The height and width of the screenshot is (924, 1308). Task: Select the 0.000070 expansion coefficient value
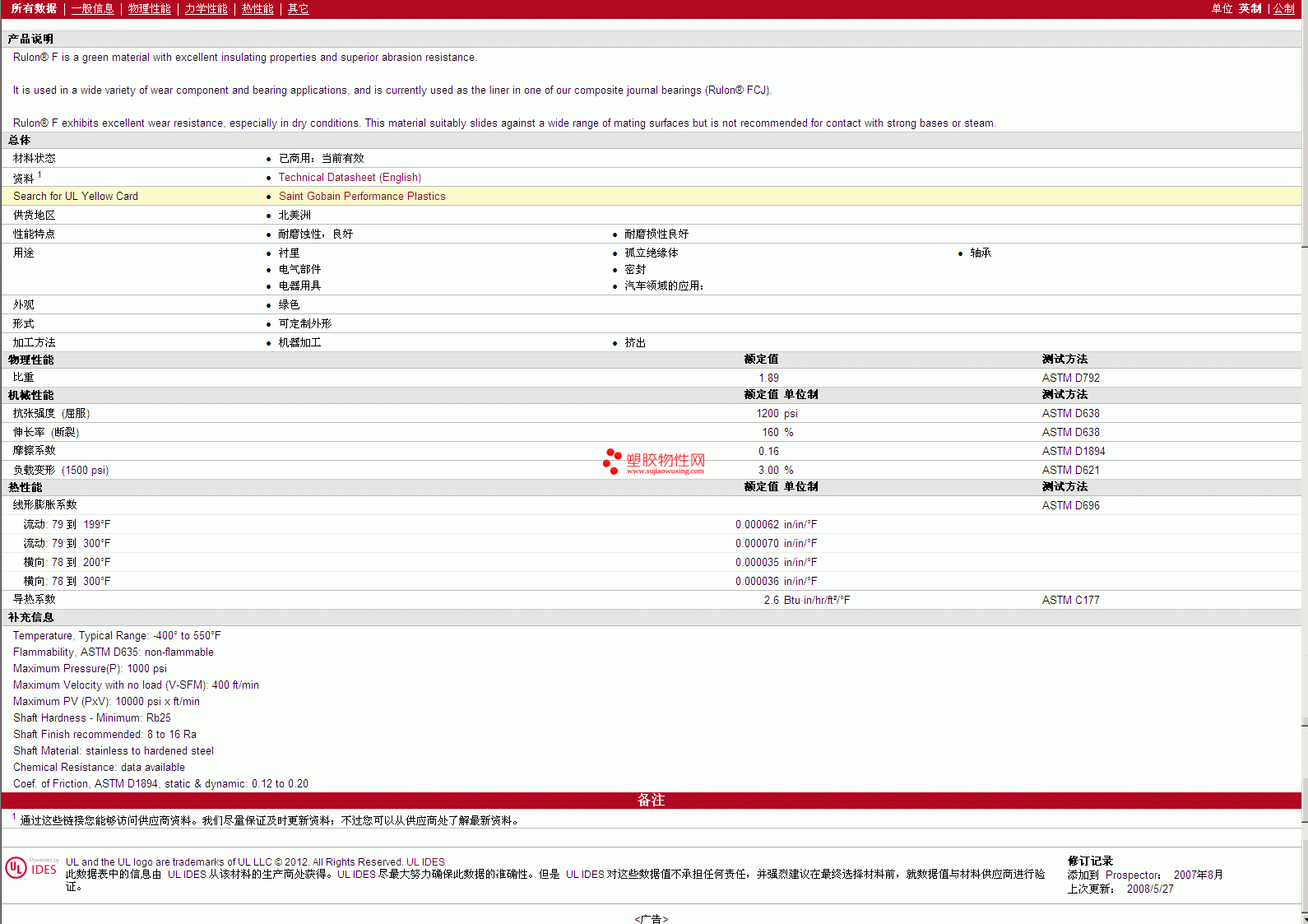757,543
